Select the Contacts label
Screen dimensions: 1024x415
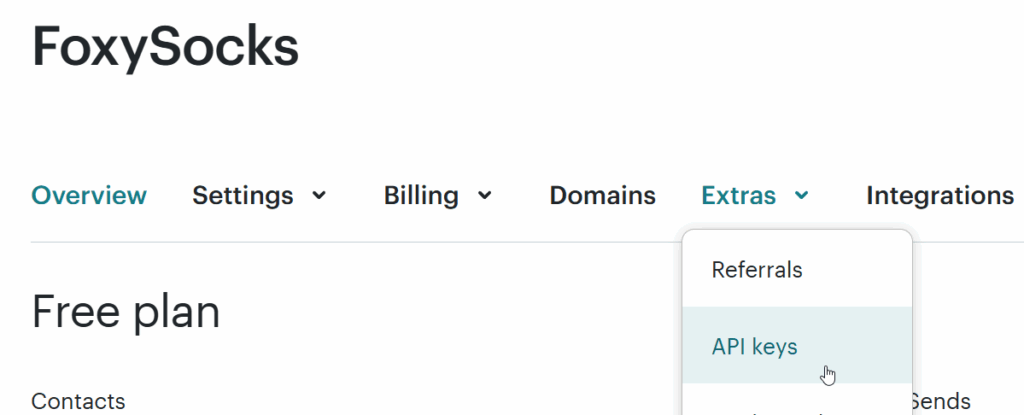pos(79,401)
